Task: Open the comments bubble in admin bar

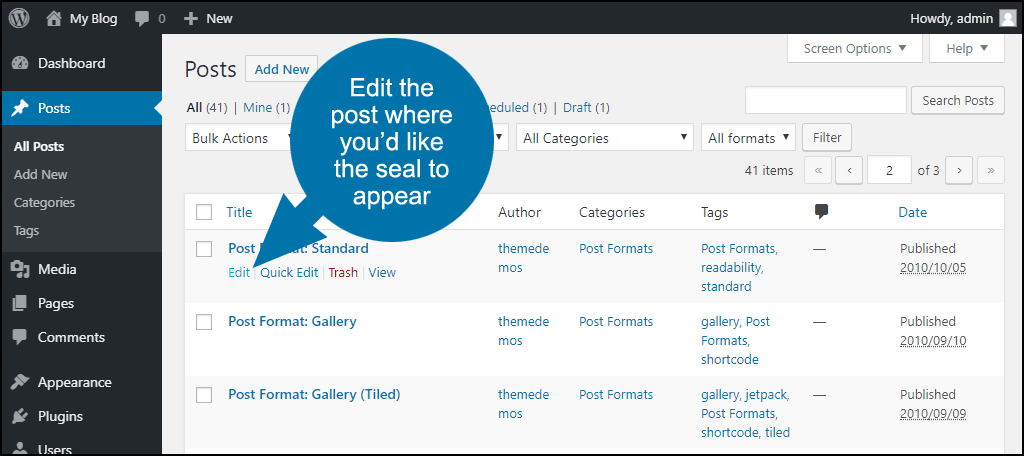Action: 142,19
